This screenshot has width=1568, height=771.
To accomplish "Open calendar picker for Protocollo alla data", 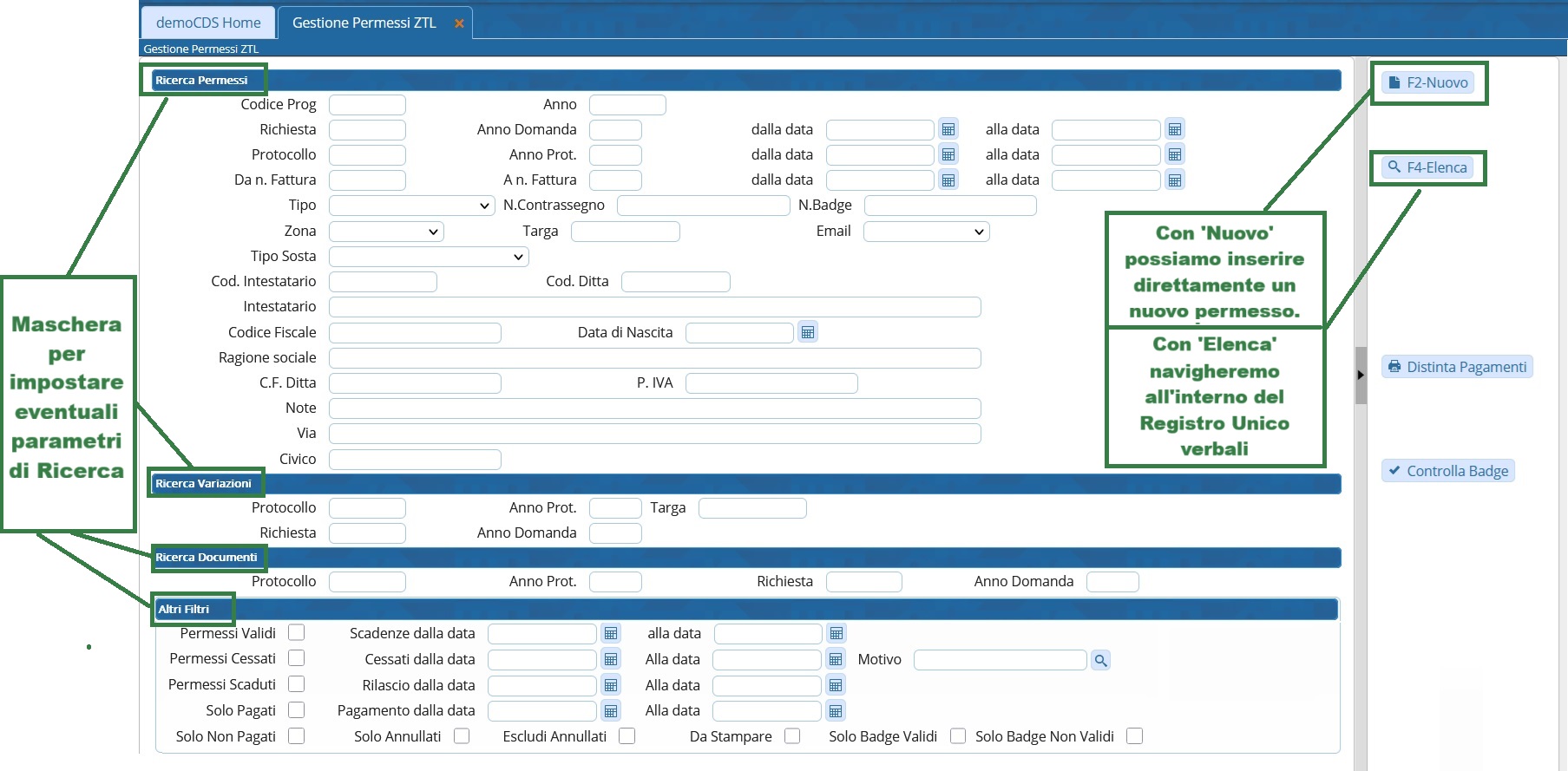I will [1174, 154].
